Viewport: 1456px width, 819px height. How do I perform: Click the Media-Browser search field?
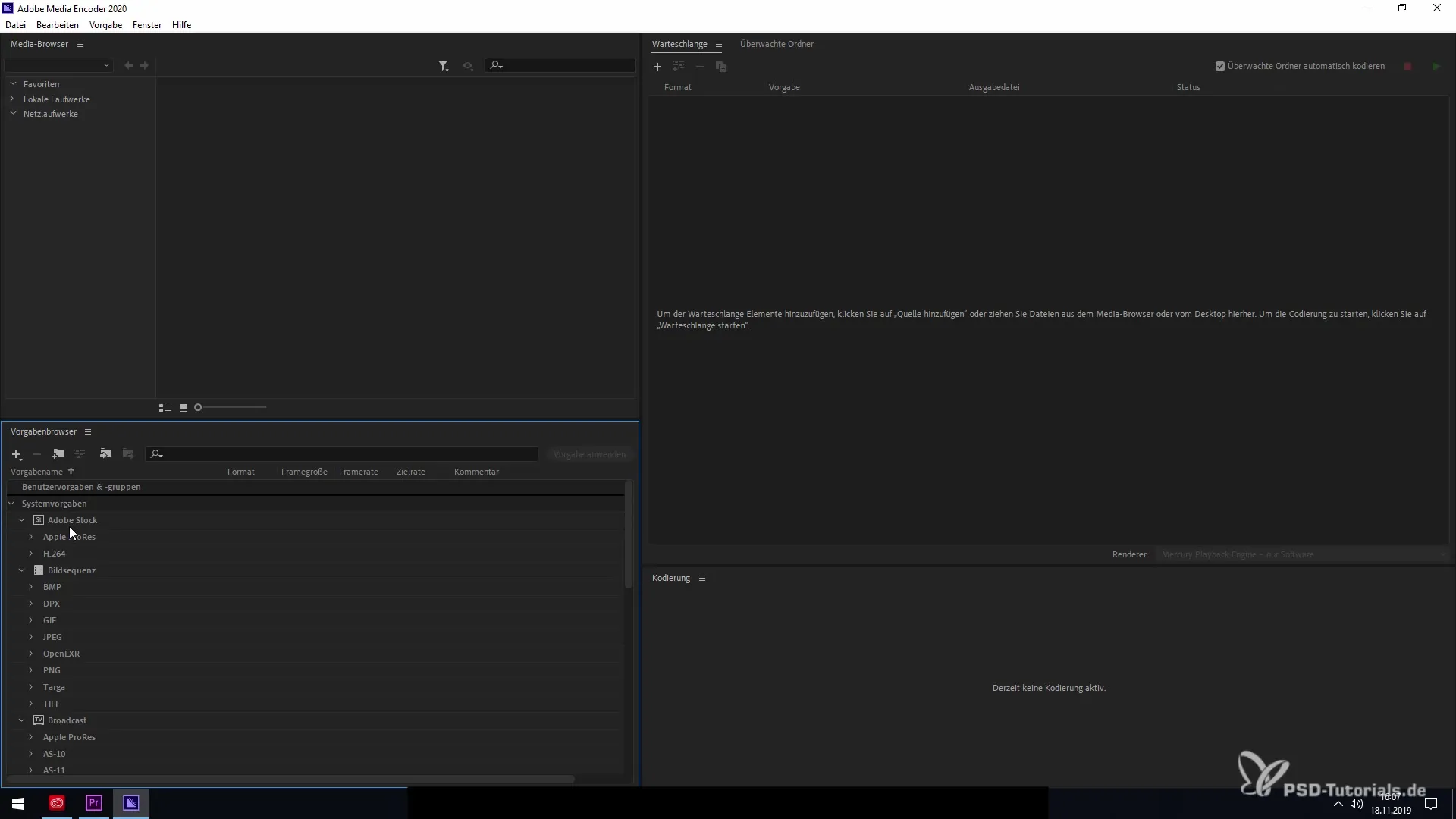561,66
